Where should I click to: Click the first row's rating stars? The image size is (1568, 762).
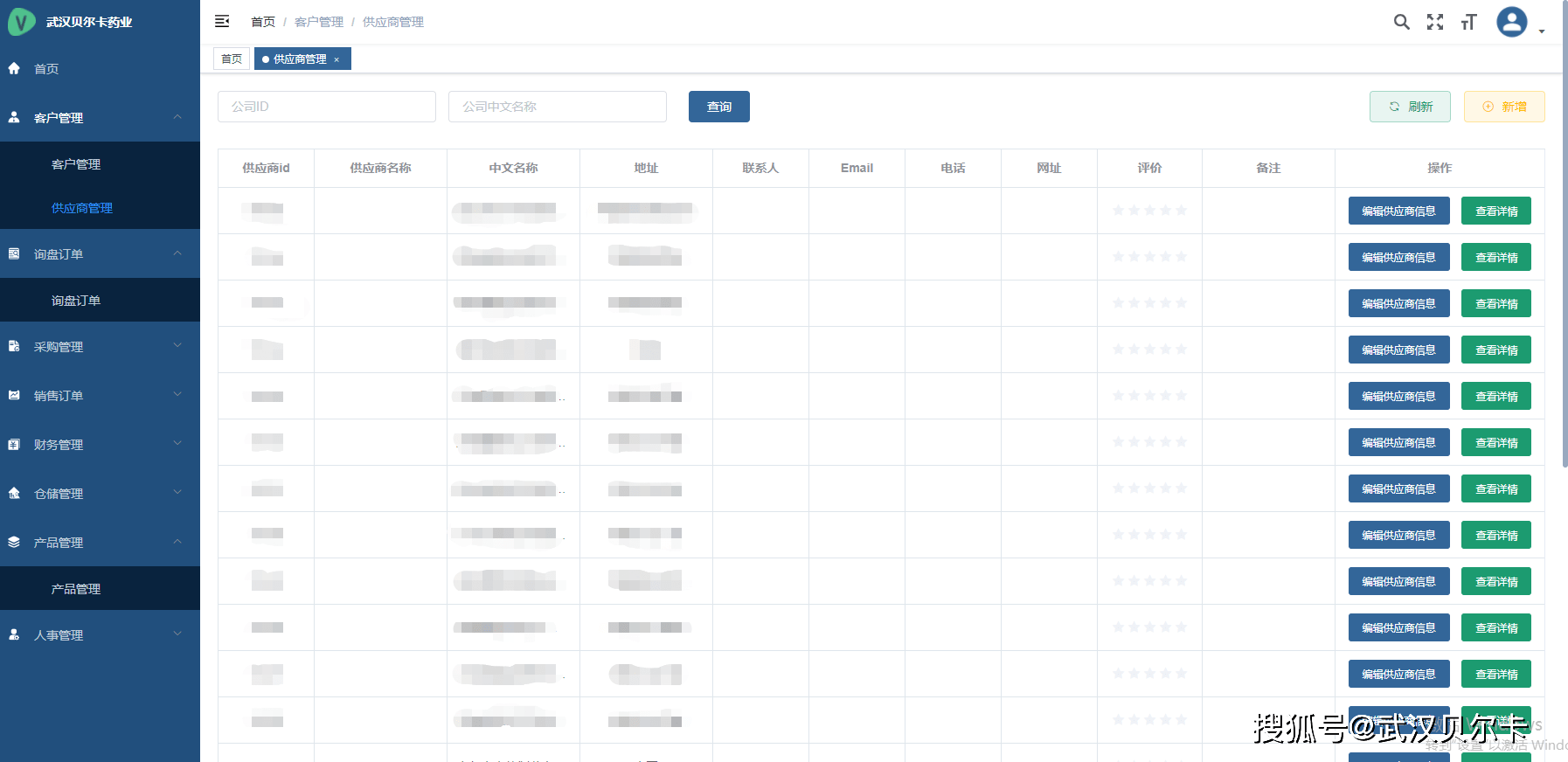[1149, 211]
